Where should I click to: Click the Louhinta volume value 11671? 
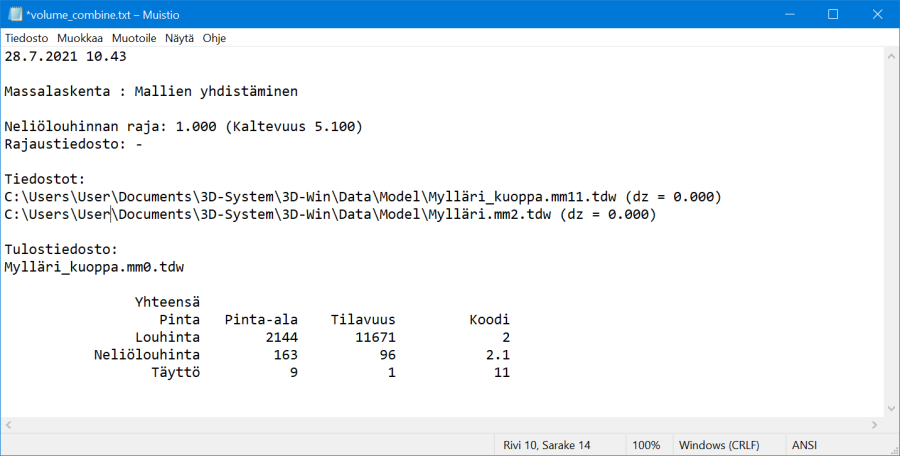(376, 337)
